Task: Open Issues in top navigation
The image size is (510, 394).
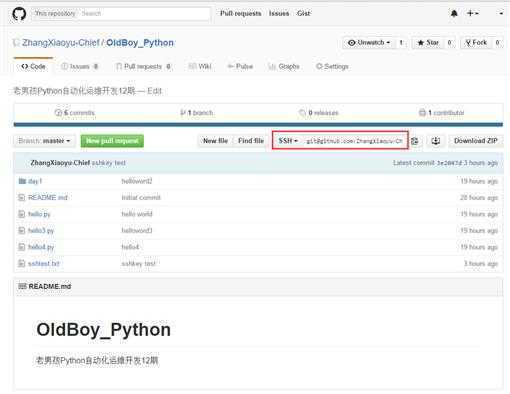Action: coord(279,14)
